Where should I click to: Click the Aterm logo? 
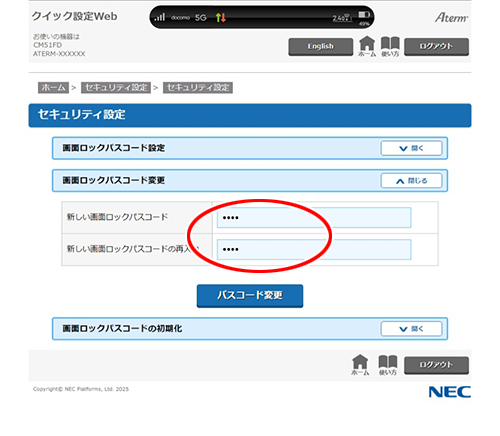click(451, 17)
